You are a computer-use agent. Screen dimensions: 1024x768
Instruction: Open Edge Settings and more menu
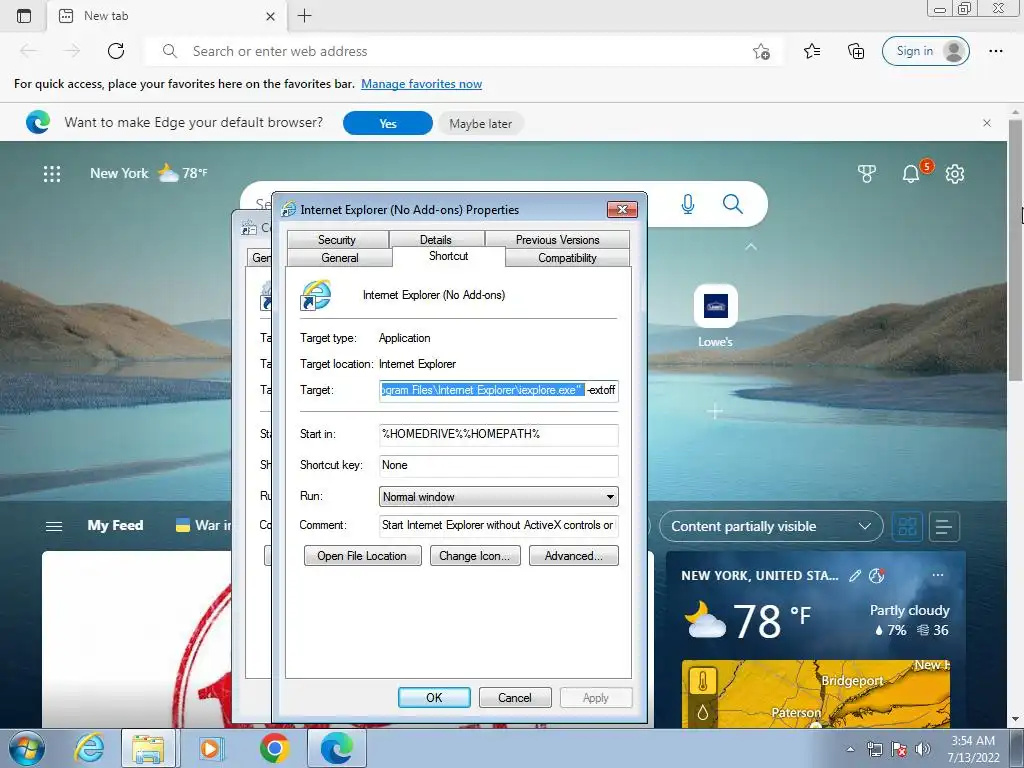click(x=995, y=51)
